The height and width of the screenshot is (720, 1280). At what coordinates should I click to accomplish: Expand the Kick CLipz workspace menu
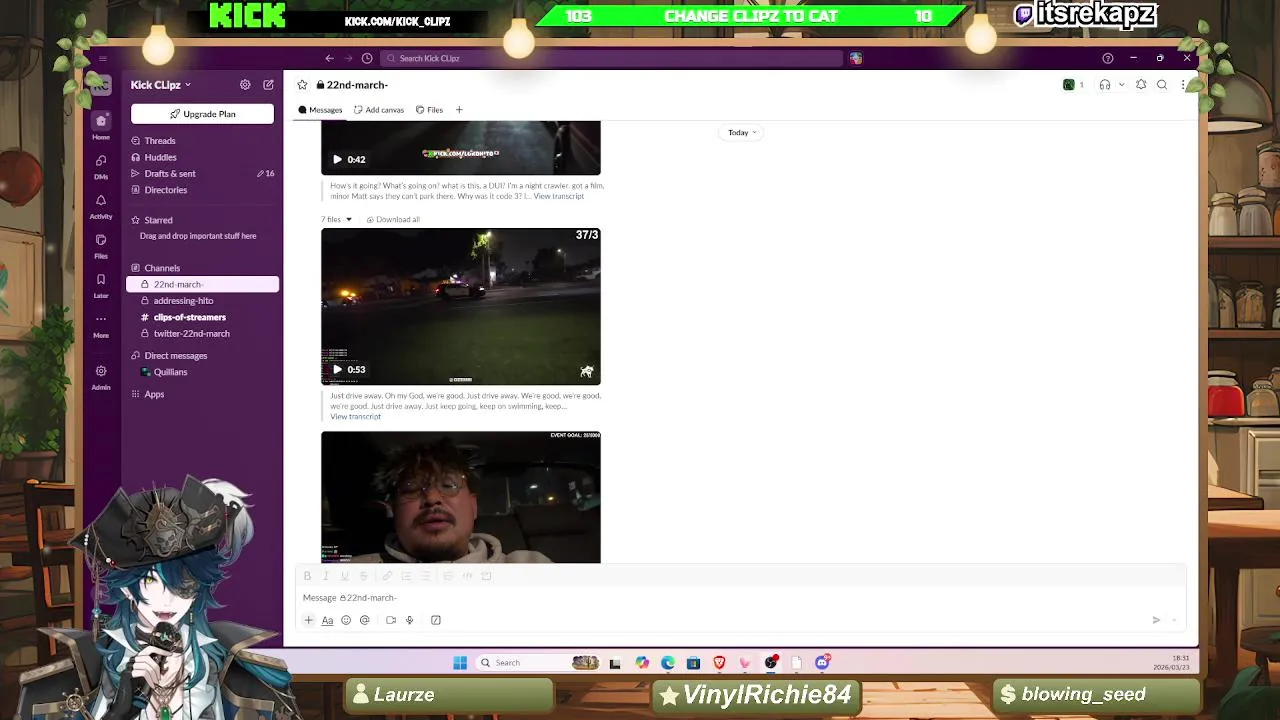[x=160, y=85]
